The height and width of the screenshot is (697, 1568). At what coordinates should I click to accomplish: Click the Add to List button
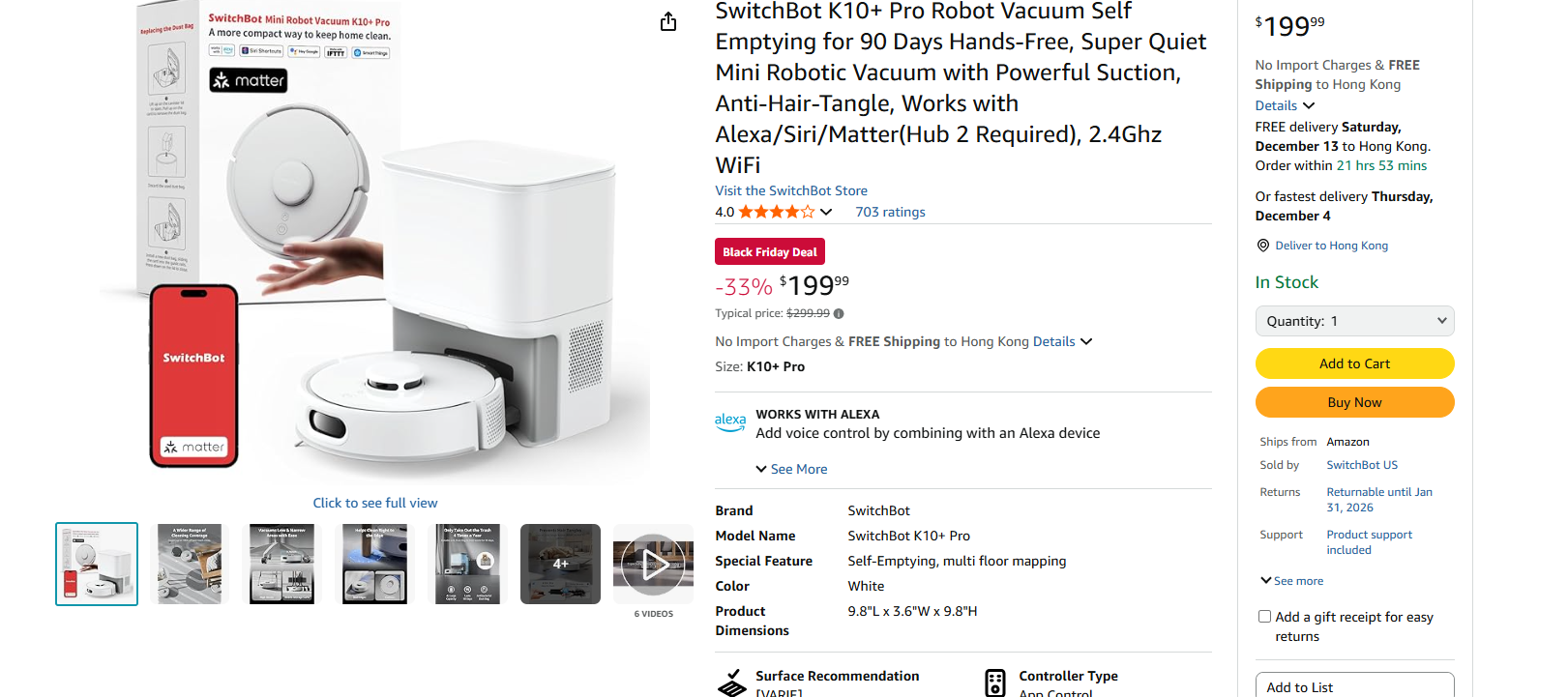[1354, 687]
